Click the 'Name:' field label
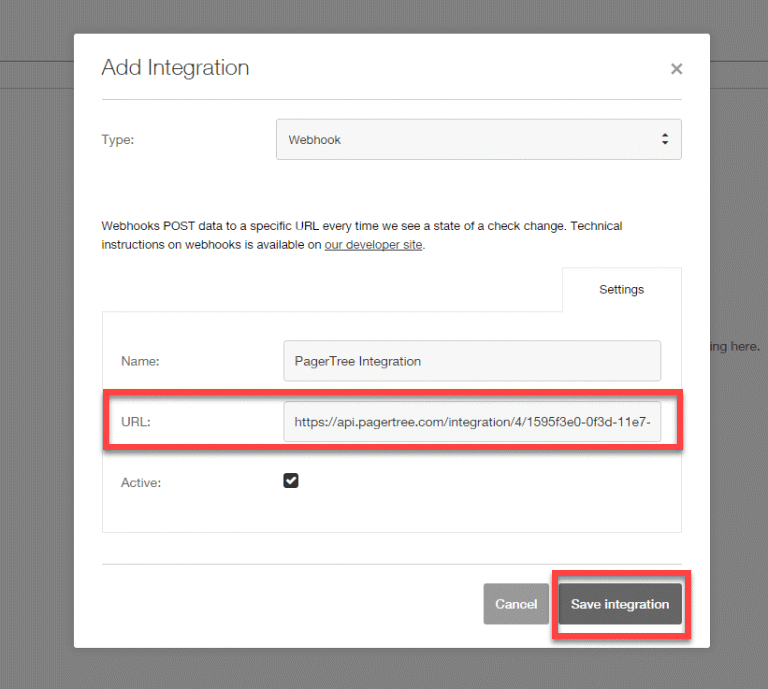768x689 pixels. tap(139, 361)
